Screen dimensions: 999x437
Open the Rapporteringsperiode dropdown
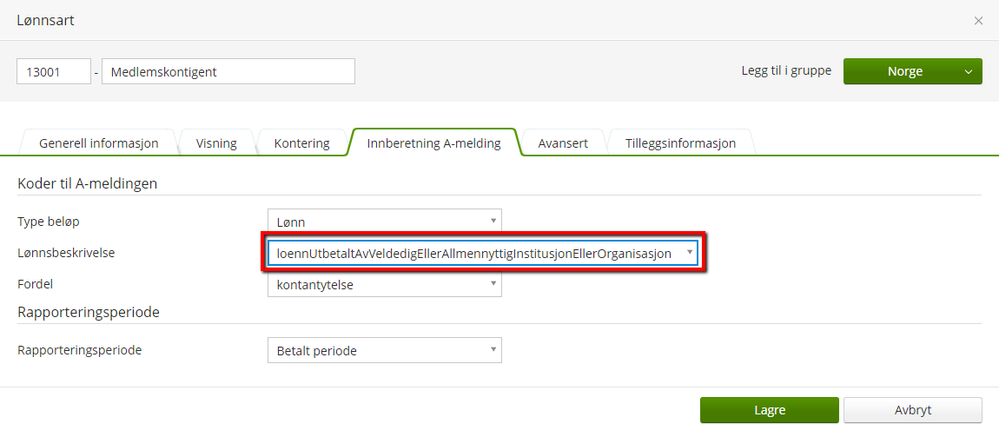[384, 350]
